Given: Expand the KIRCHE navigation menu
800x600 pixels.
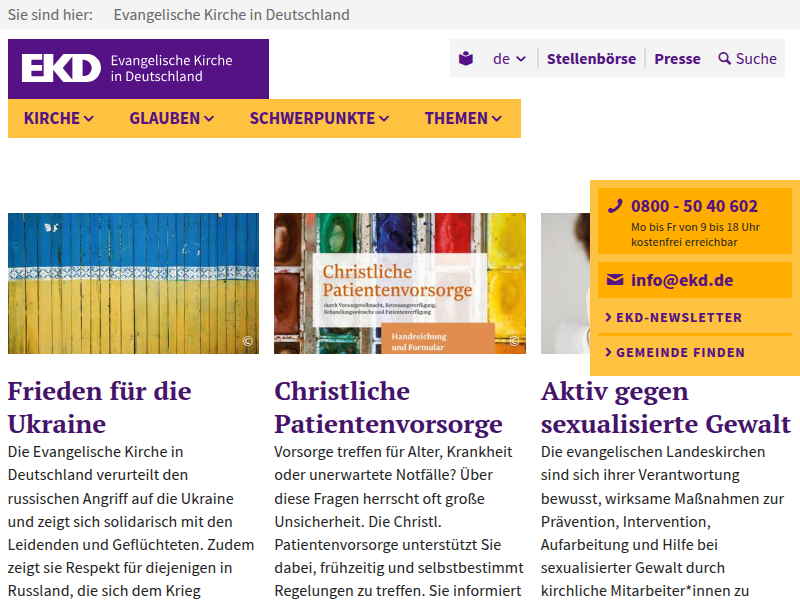Looking at the screenshot, I should coord(59,118).
